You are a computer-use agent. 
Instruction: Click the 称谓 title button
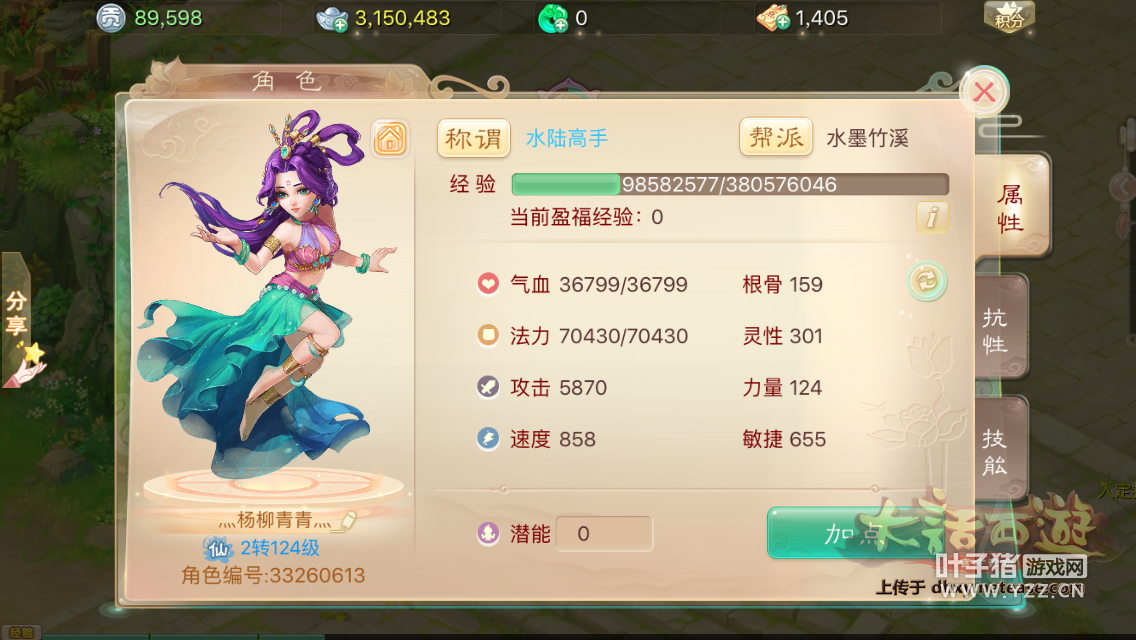click(473, 138)
